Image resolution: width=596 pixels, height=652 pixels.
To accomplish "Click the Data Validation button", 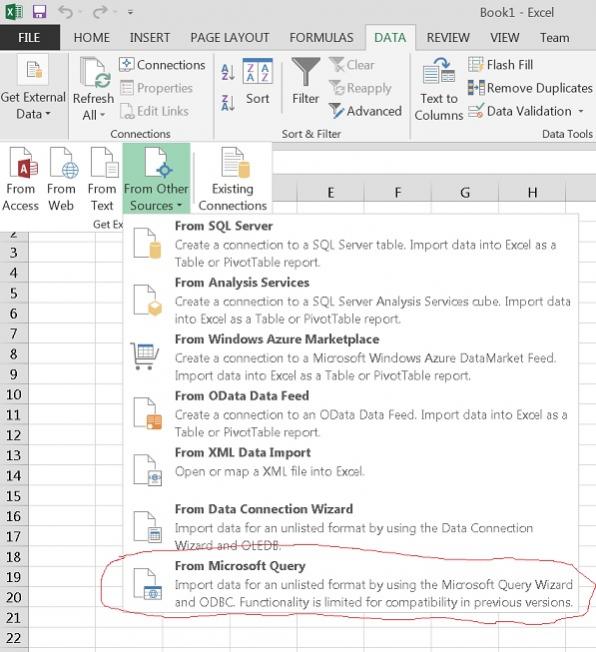I will 520,111.
